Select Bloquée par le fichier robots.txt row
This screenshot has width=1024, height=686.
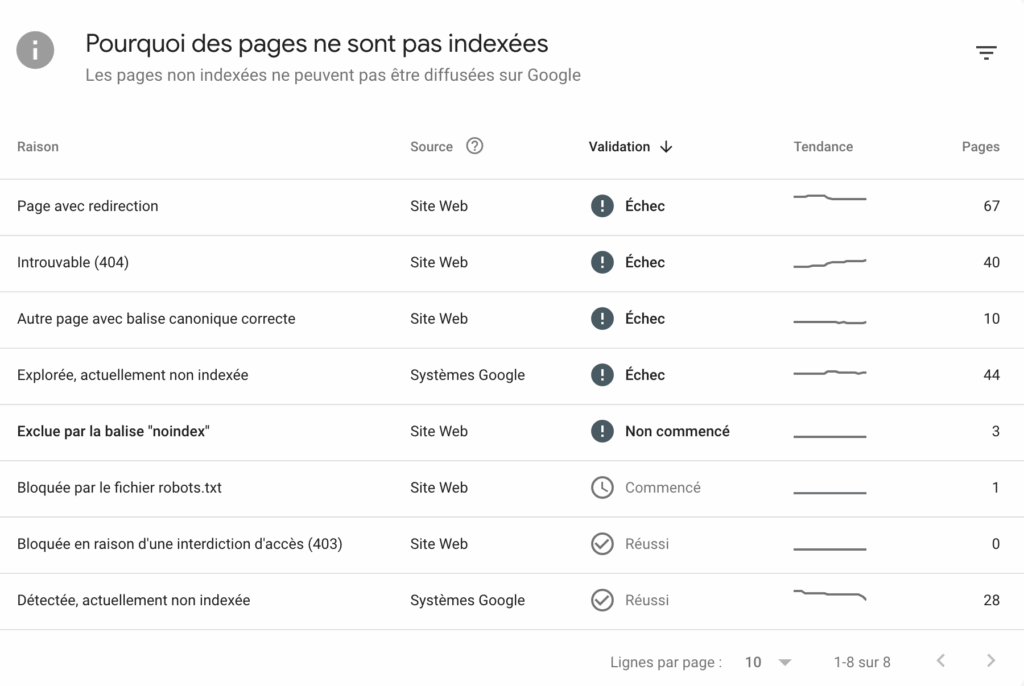click(119, 488)
